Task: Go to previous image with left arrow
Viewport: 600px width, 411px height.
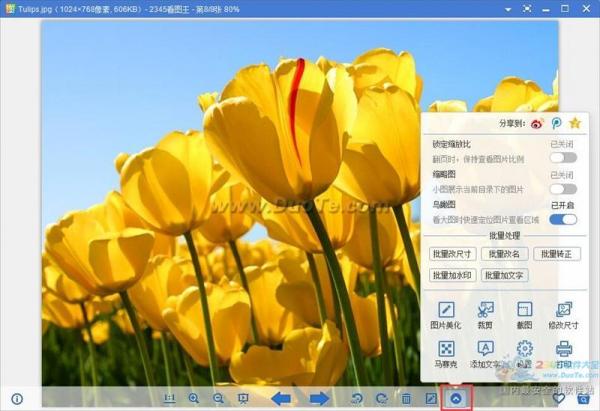Action: (x=280, y=399)
